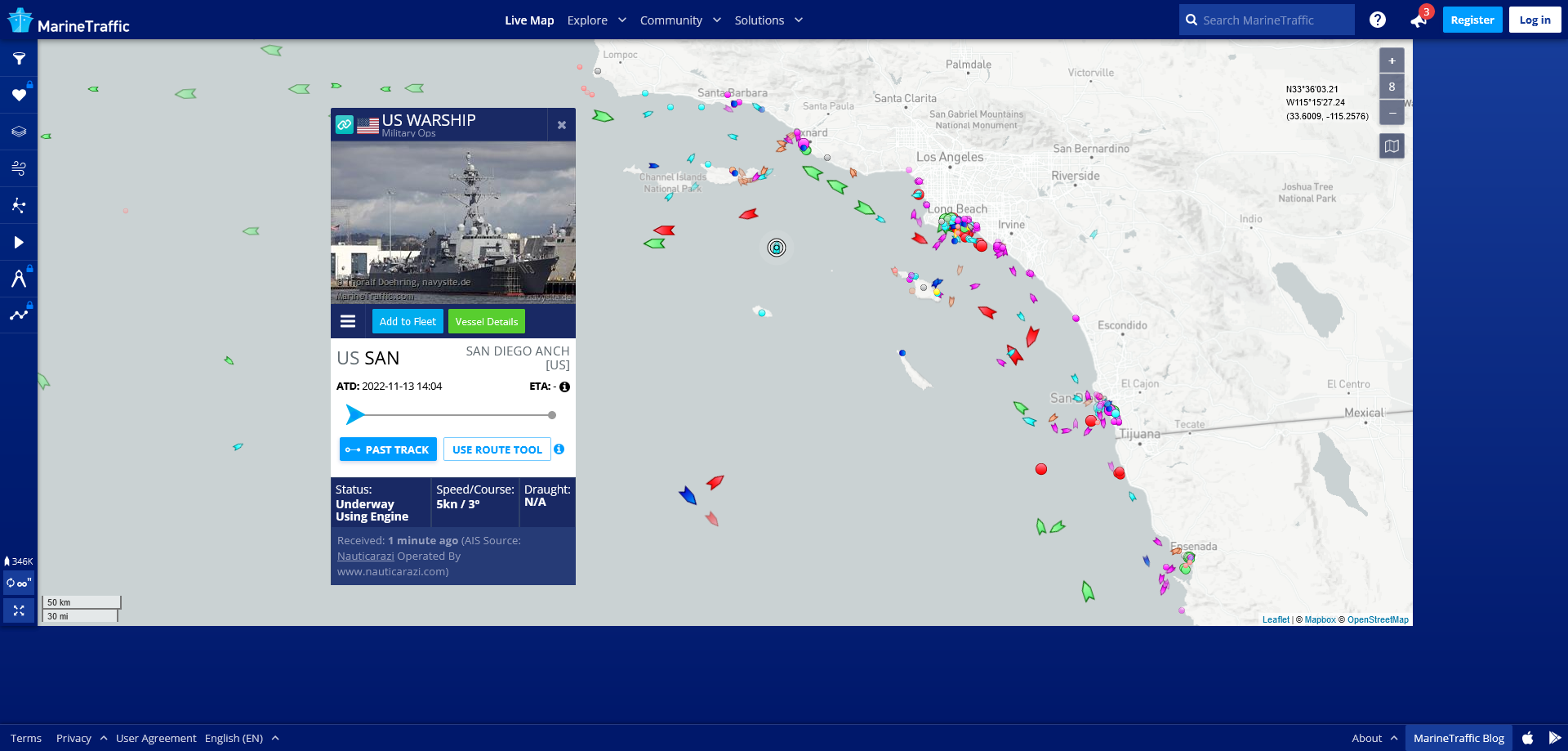1568x751 pixels.
Task: Click the voyage progress end dot
Action: 552,415
